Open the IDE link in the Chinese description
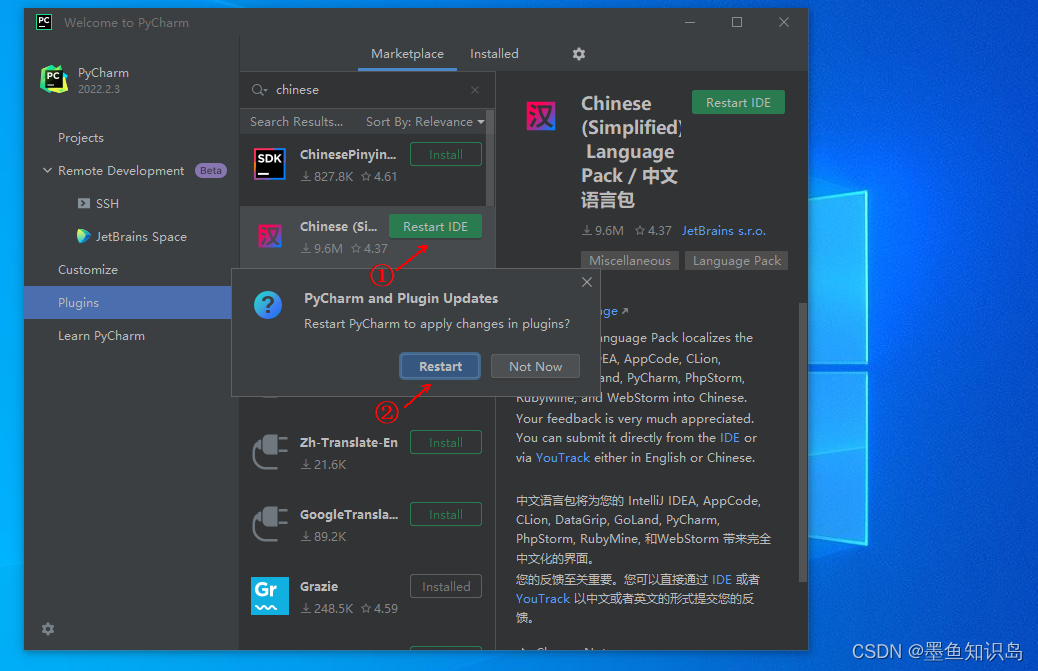Screen dimensions: 1038x671 [722, 580]
